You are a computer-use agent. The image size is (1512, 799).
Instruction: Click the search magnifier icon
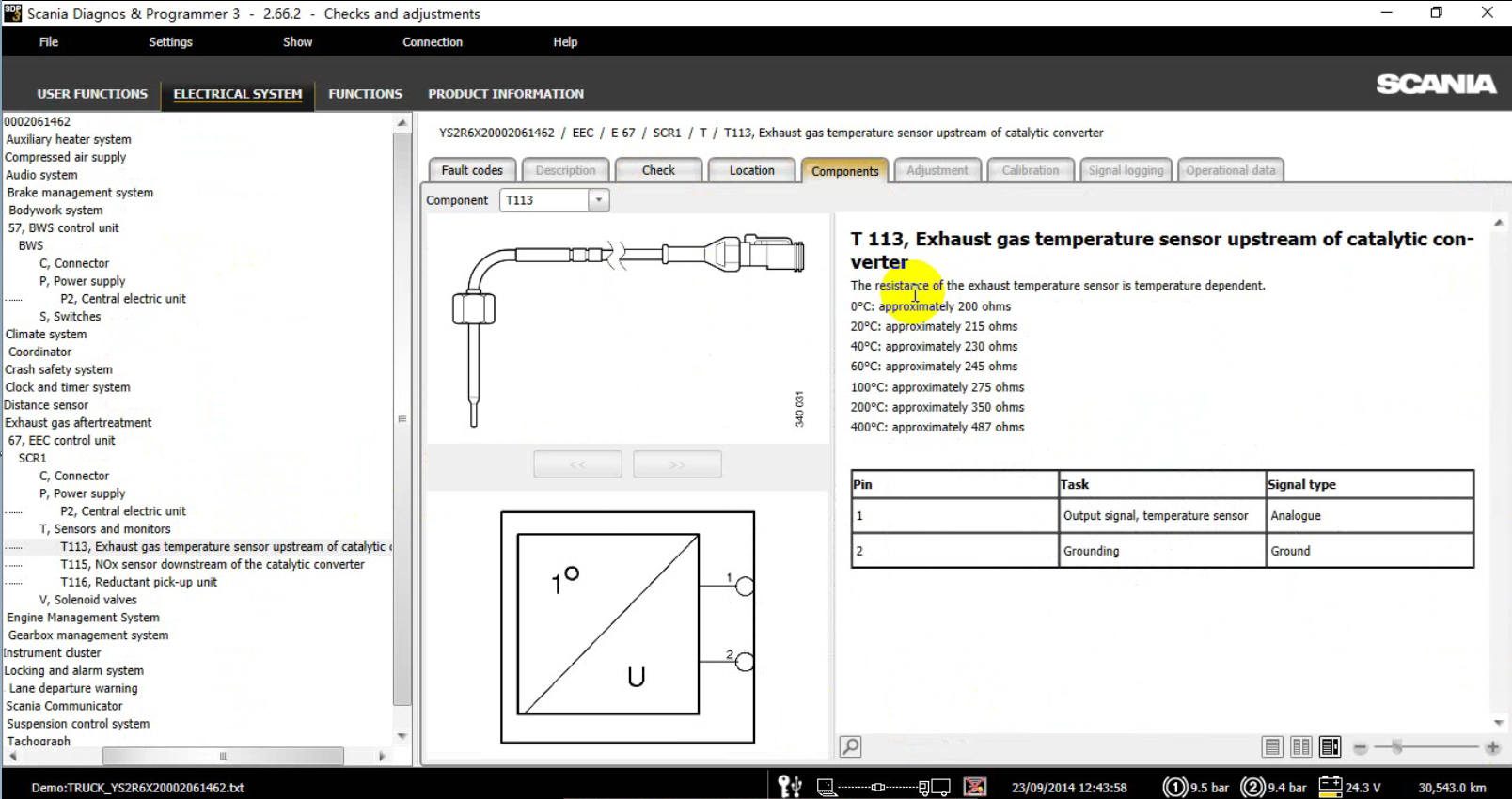click(850, 746)
